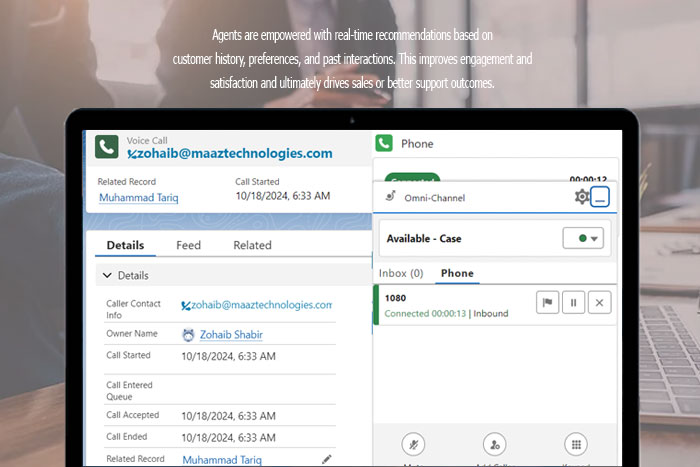The height and width of the screenshot is (467, 700).
Task: Open the keypad dial pad
Action: click(576, 444)
